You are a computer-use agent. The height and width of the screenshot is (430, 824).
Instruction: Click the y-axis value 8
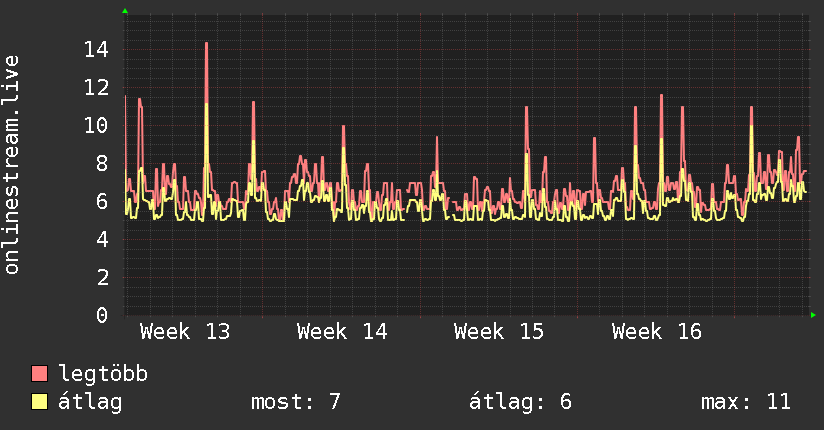click(102, 163)
